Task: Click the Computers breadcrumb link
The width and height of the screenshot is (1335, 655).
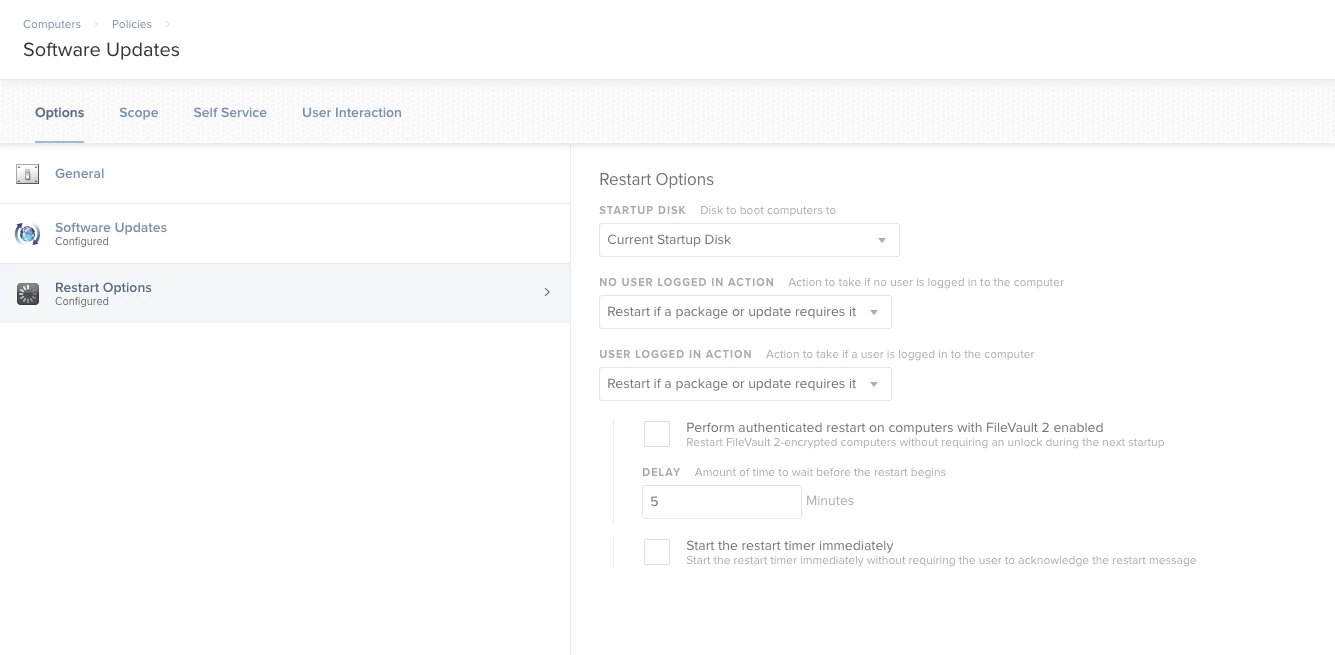Action: [x=52, y=24]
